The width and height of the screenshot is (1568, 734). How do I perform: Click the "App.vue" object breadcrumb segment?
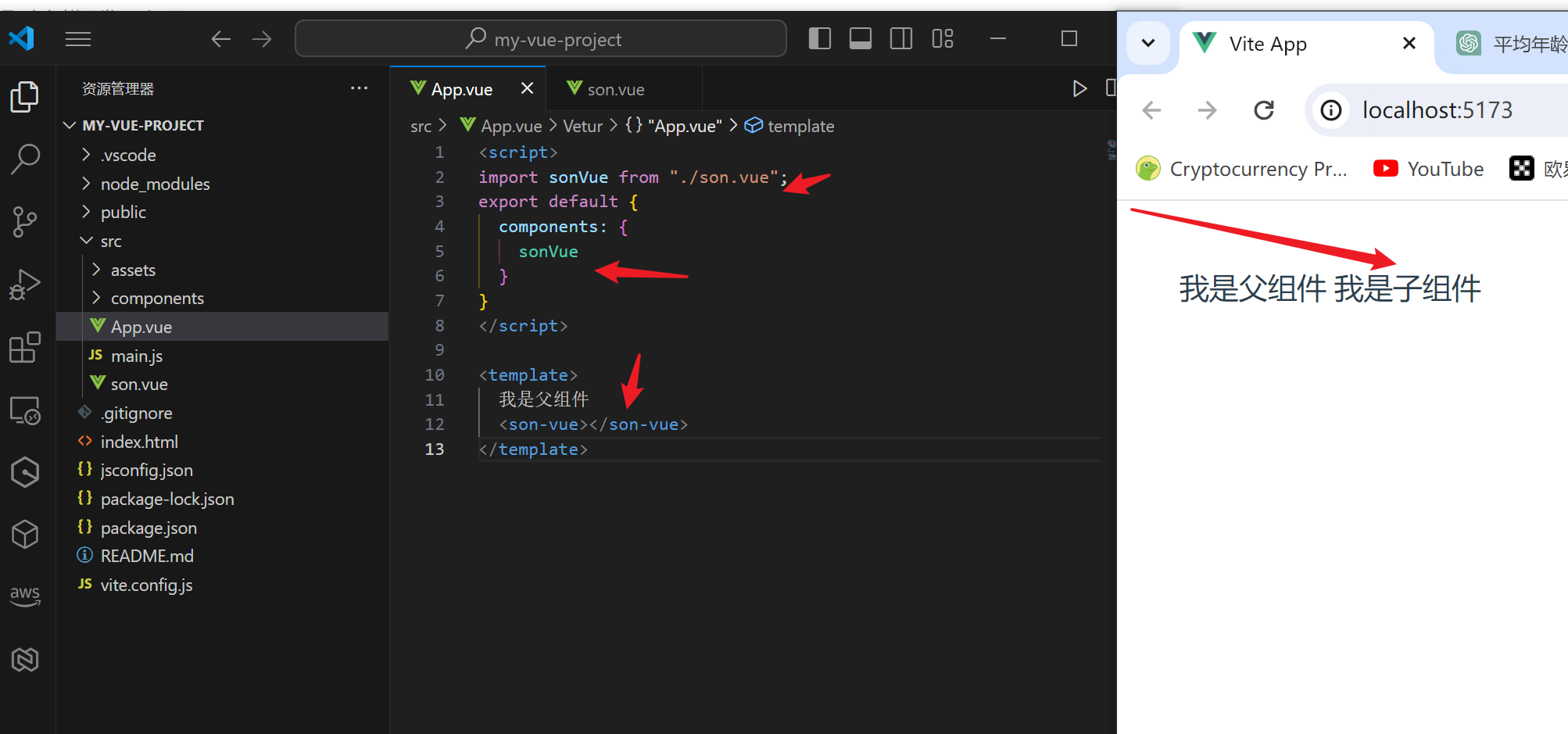[x=675, y=127]
